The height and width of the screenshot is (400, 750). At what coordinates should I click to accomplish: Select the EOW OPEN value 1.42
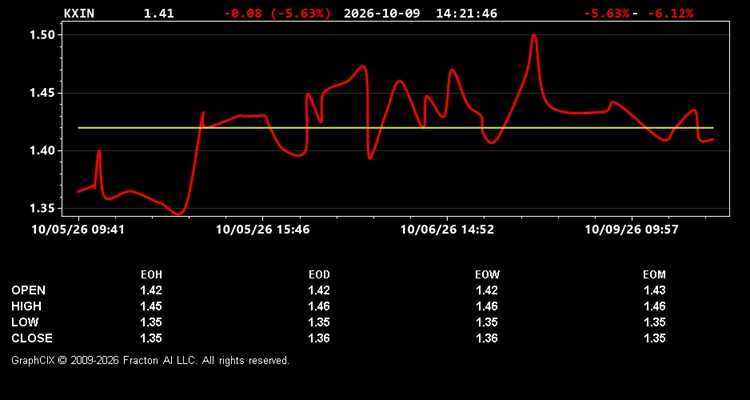pyautogui.click(x=487, y=290)
